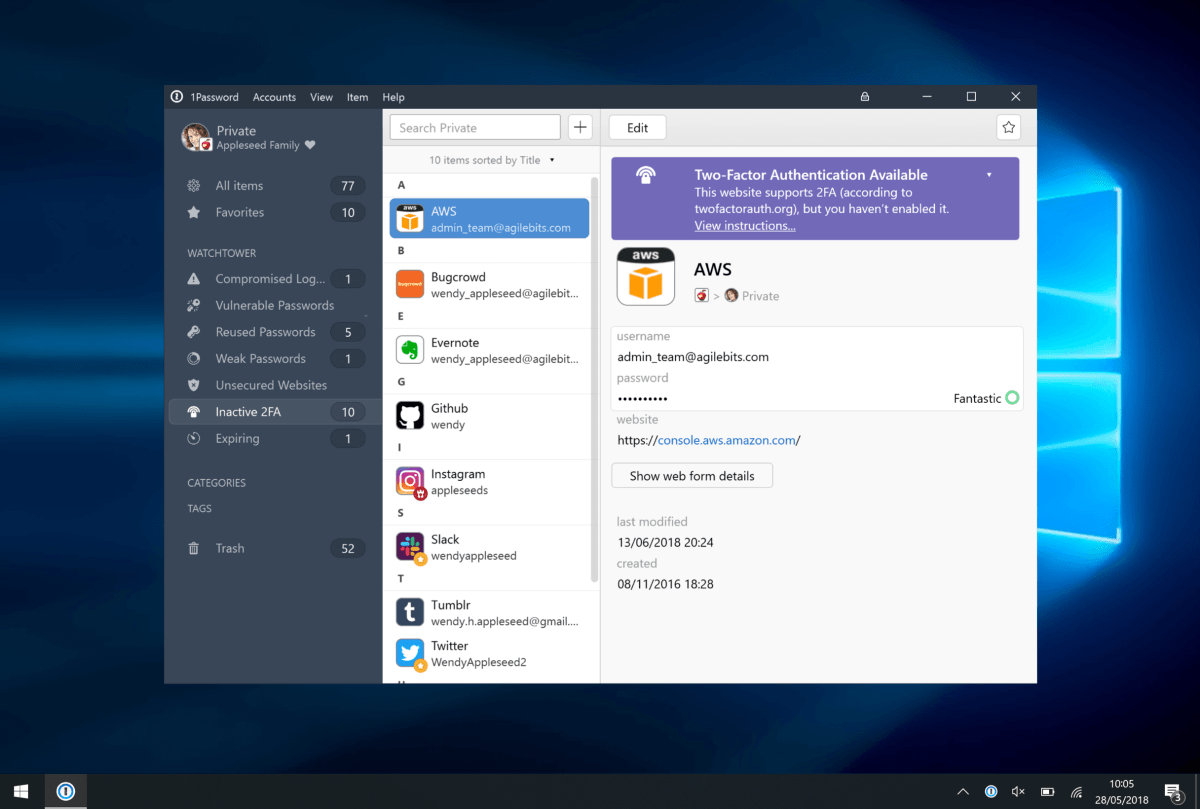Open the View instructions link
This screenshot has width=1200, height=809.
[x=745, y=226]
